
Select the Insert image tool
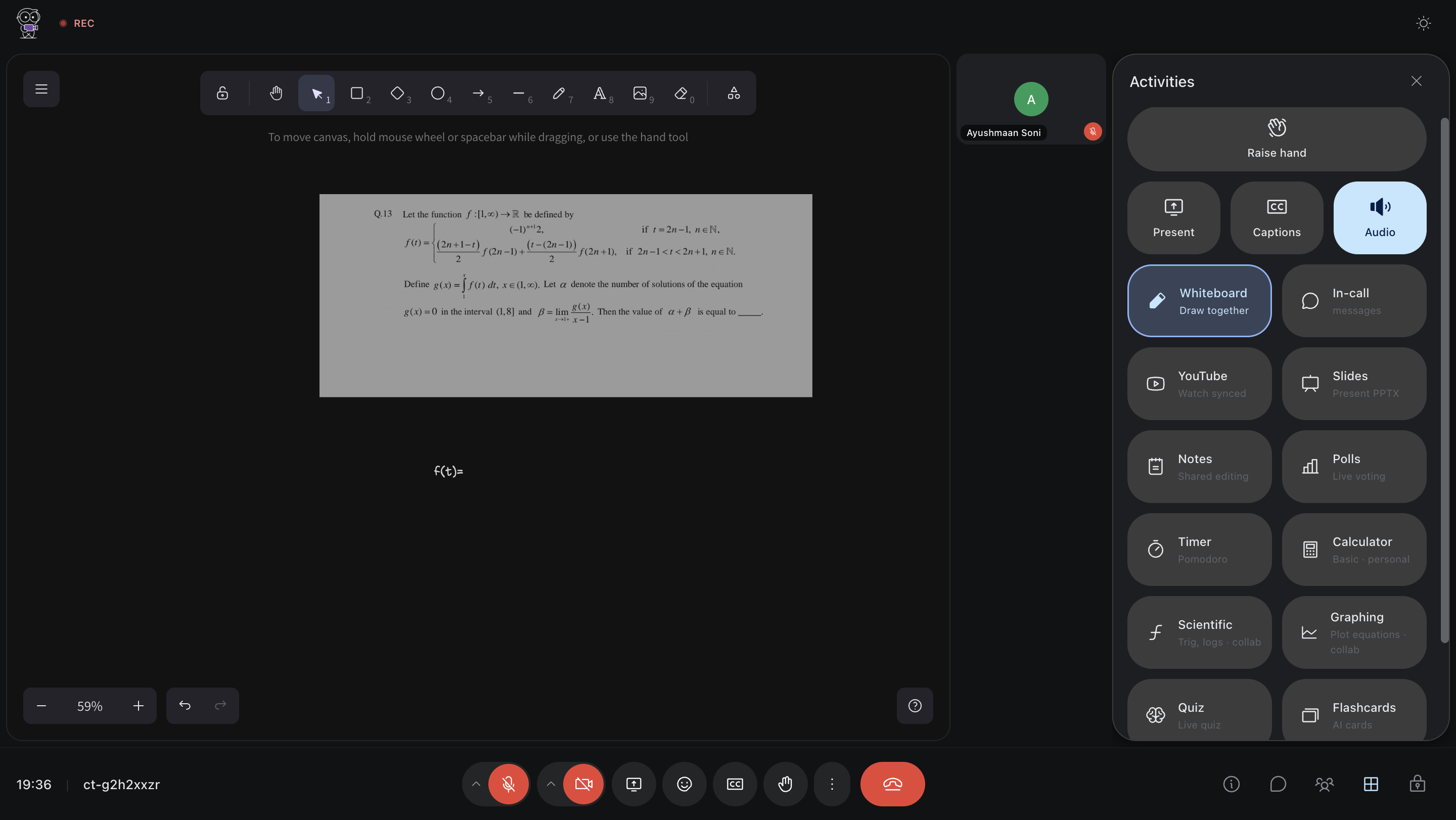tap(641, 93)
